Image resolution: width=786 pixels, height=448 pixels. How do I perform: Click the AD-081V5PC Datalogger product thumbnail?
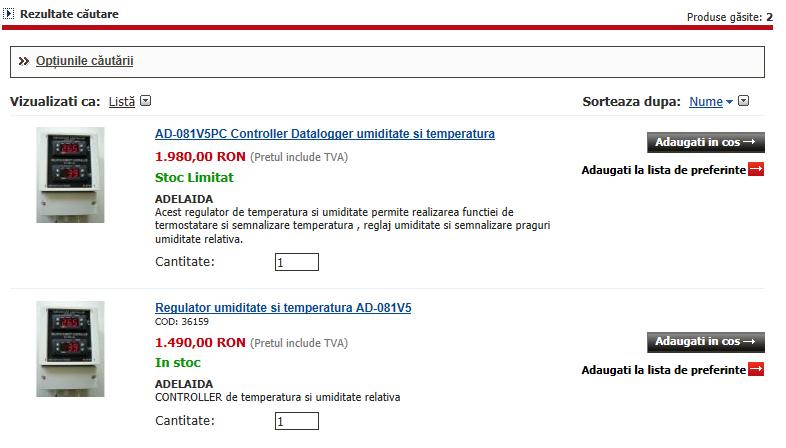click(70, 175)
